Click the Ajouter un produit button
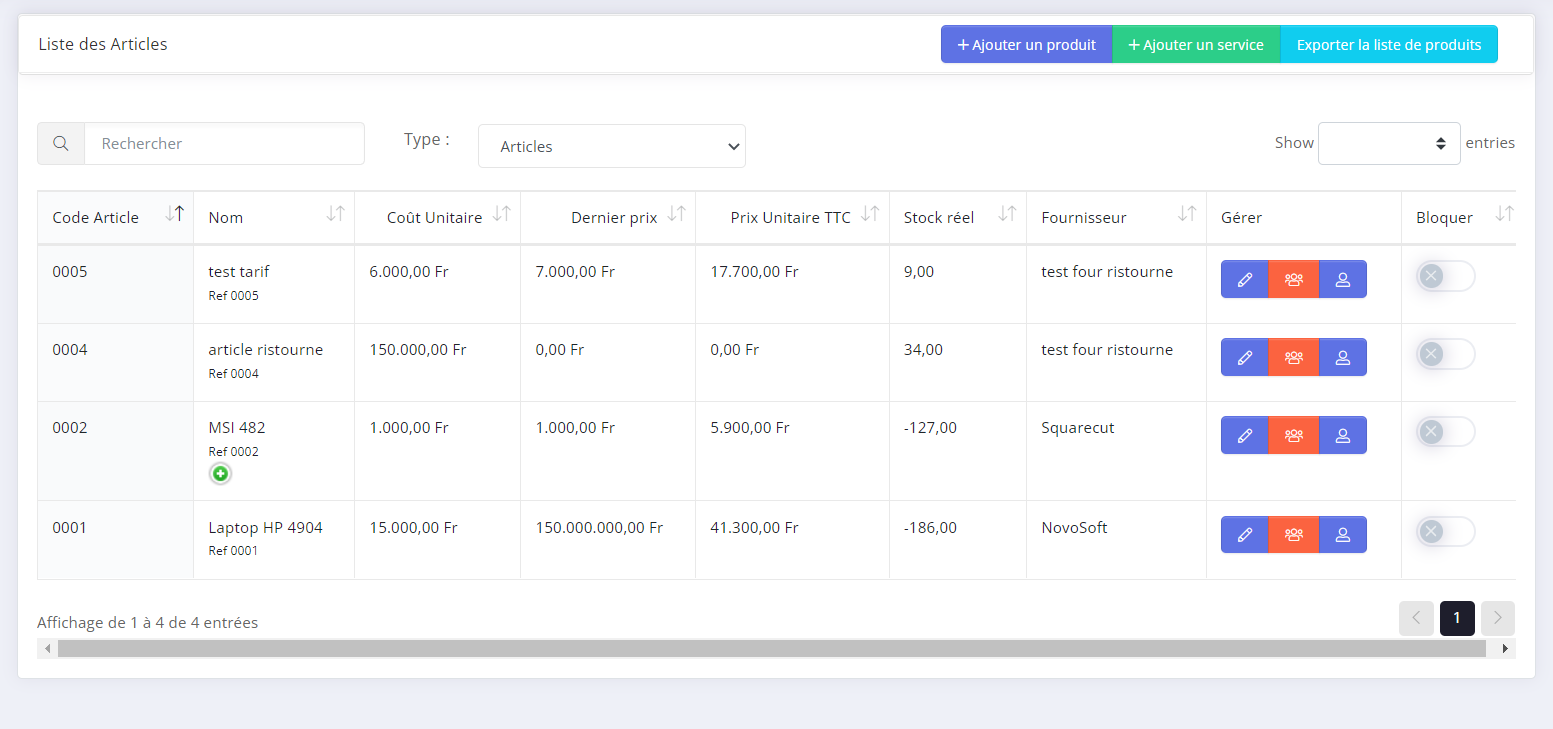The image size is (1553, 729). [x=1026, y=44]
